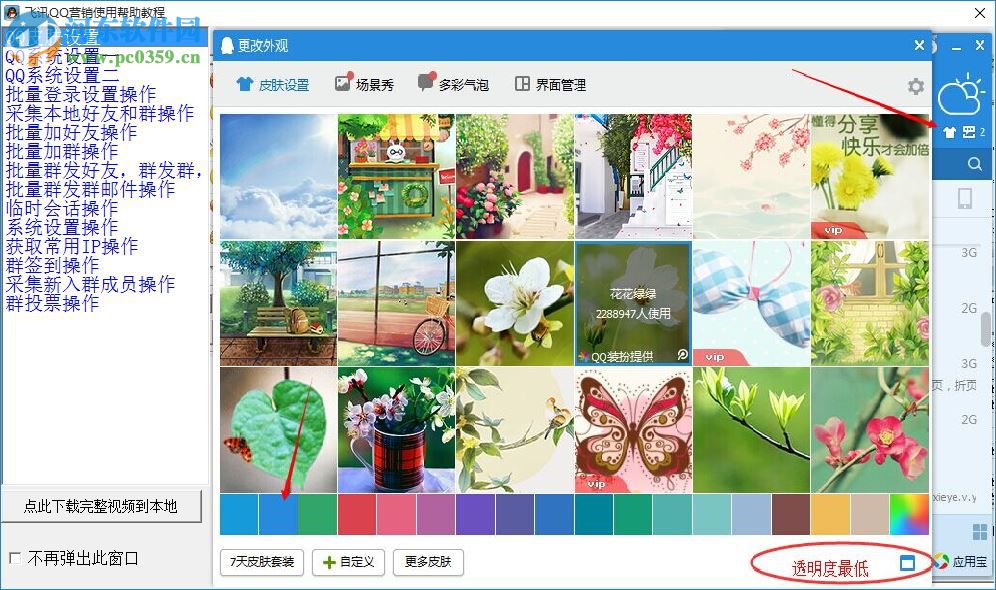Open 批量群发群邮件操作 link
The height and width of the screenshot is (590, 996).
90,189
